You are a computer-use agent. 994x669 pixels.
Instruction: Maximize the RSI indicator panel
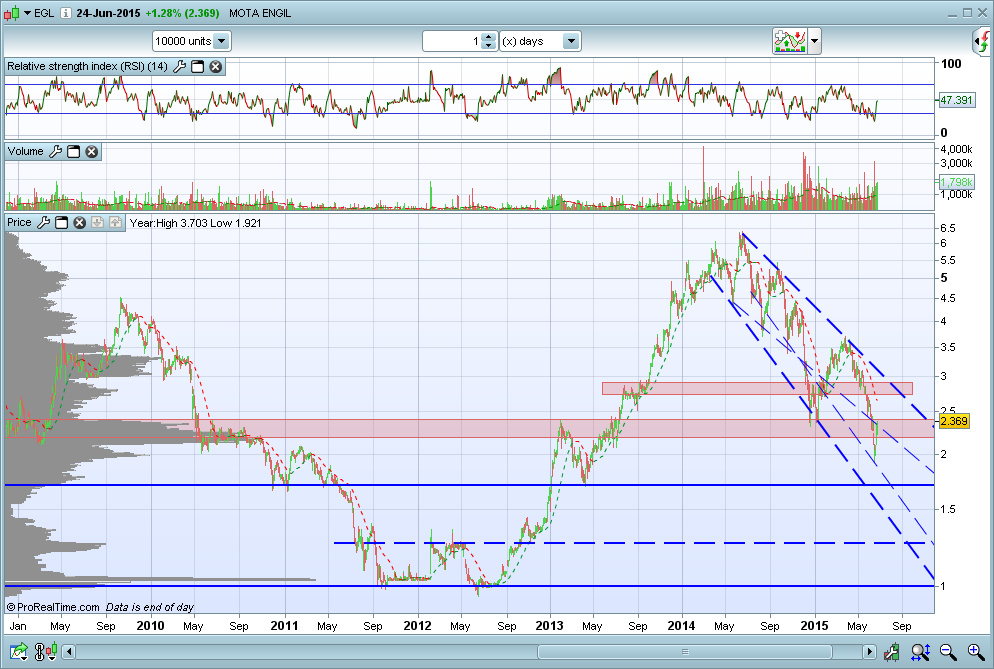pyautogui.click(x=198, y=67)
